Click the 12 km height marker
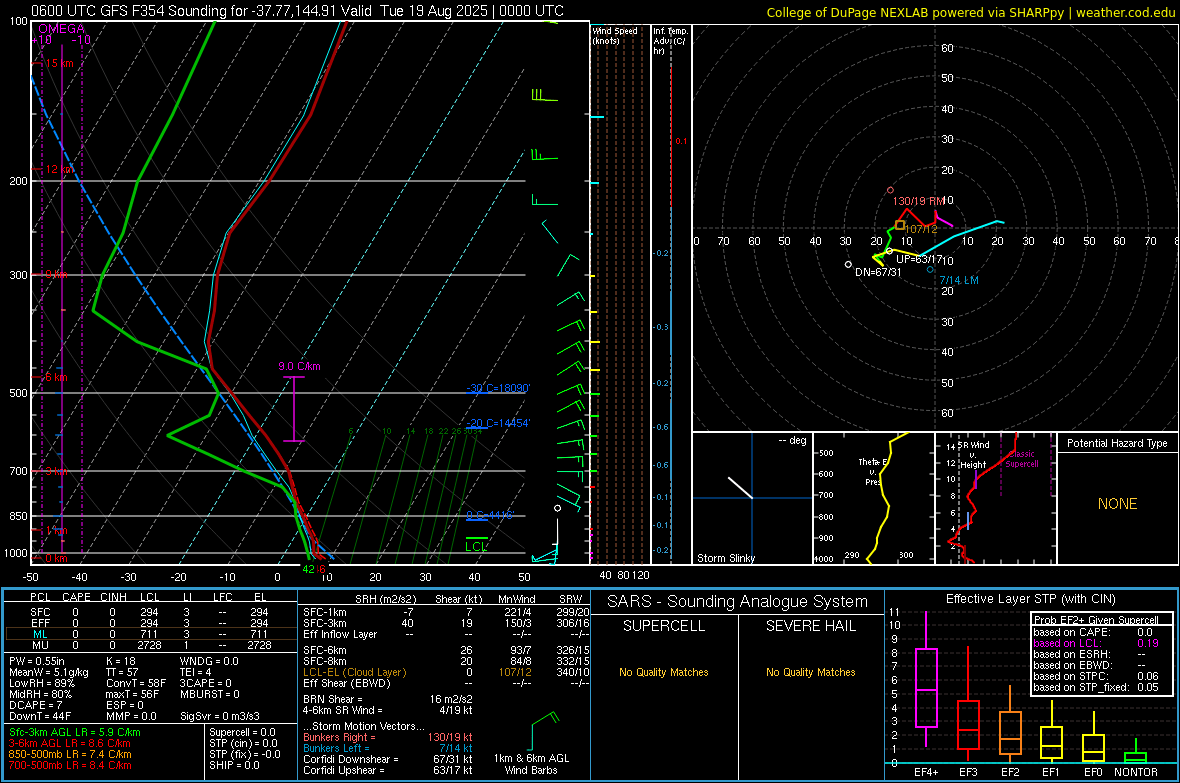 tap(58, 169)
